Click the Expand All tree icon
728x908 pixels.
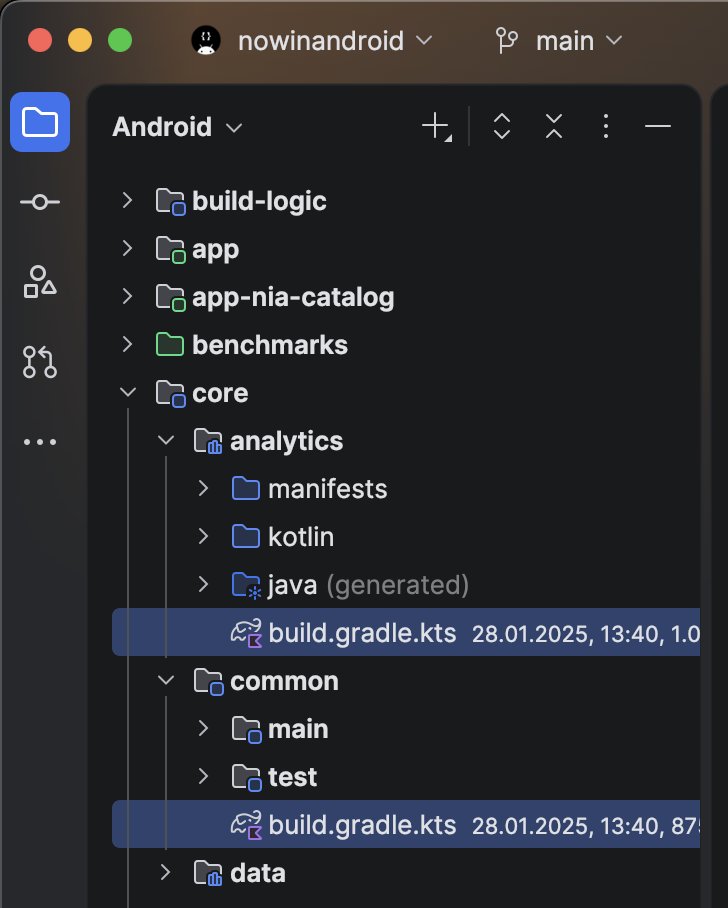click(502, 126)
